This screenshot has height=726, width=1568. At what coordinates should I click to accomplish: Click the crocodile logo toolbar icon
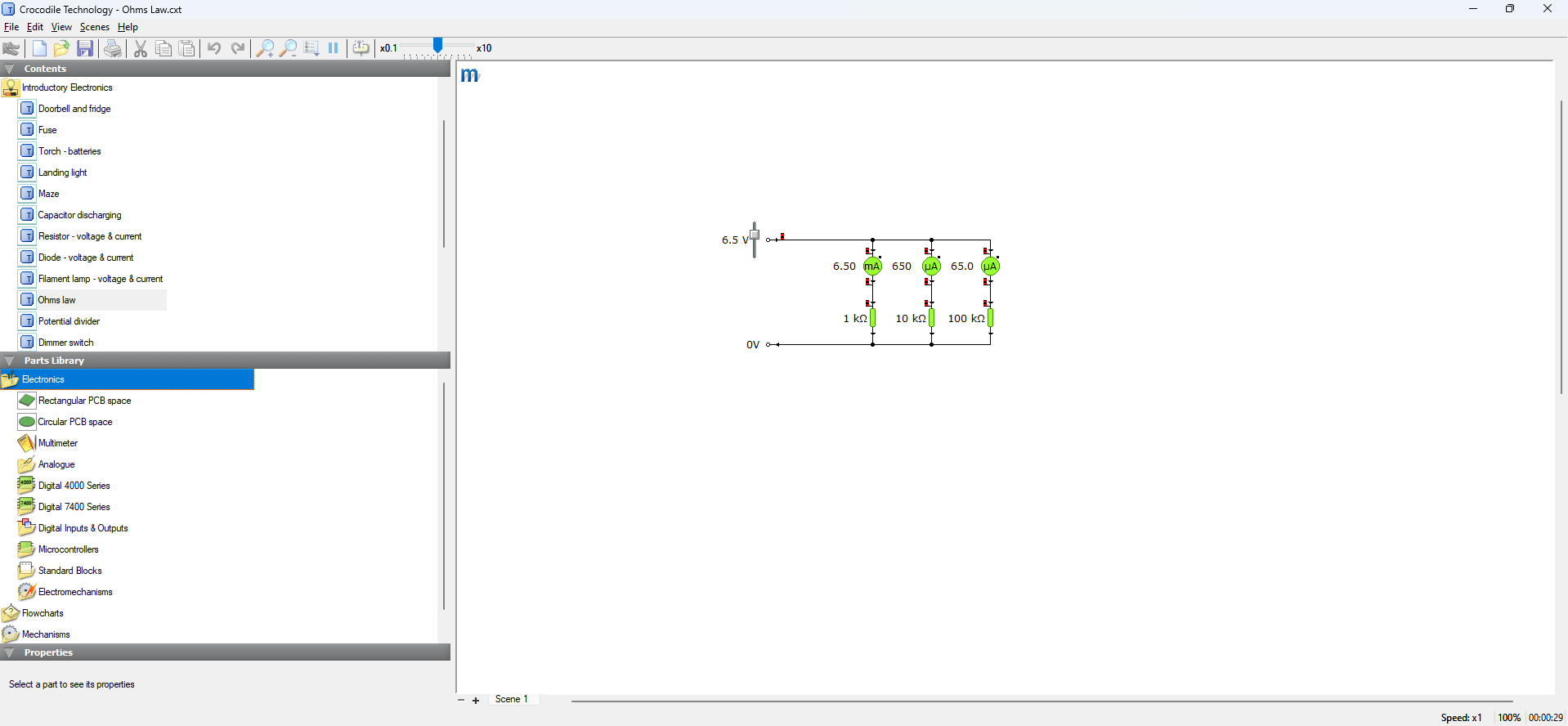11,48
